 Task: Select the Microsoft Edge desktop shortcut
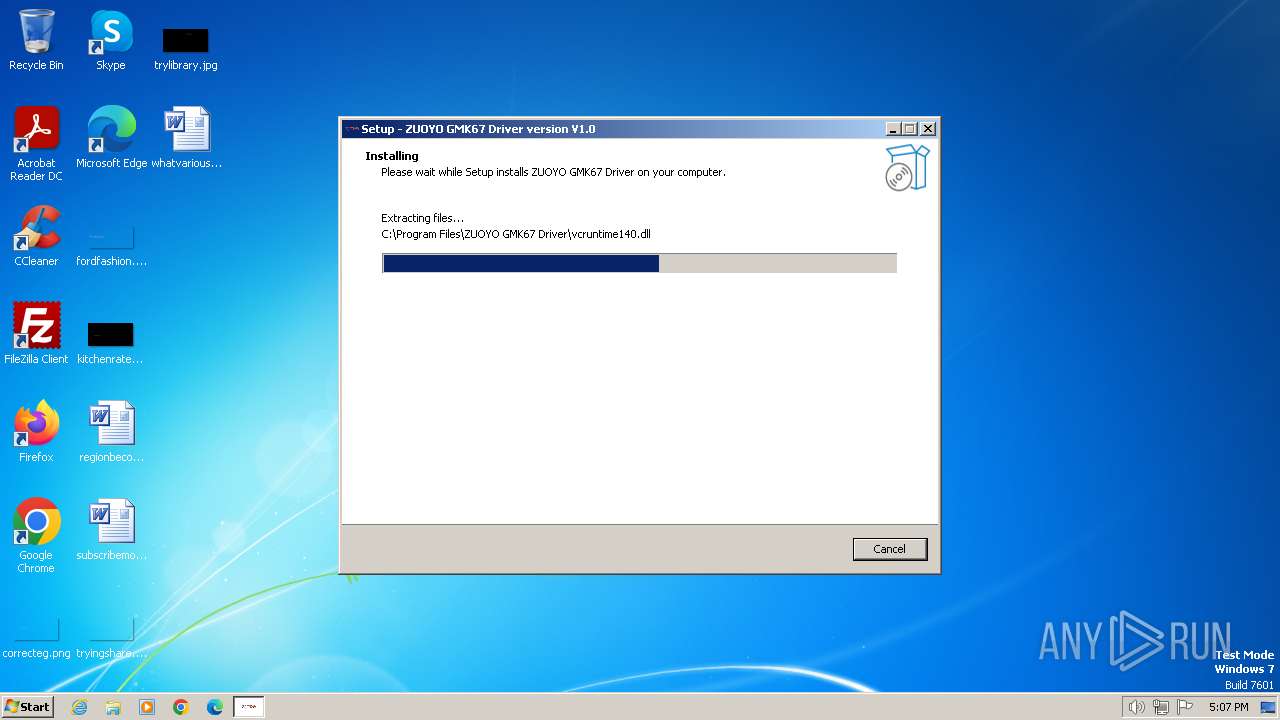pyautogui.click(x=111, y=138)
